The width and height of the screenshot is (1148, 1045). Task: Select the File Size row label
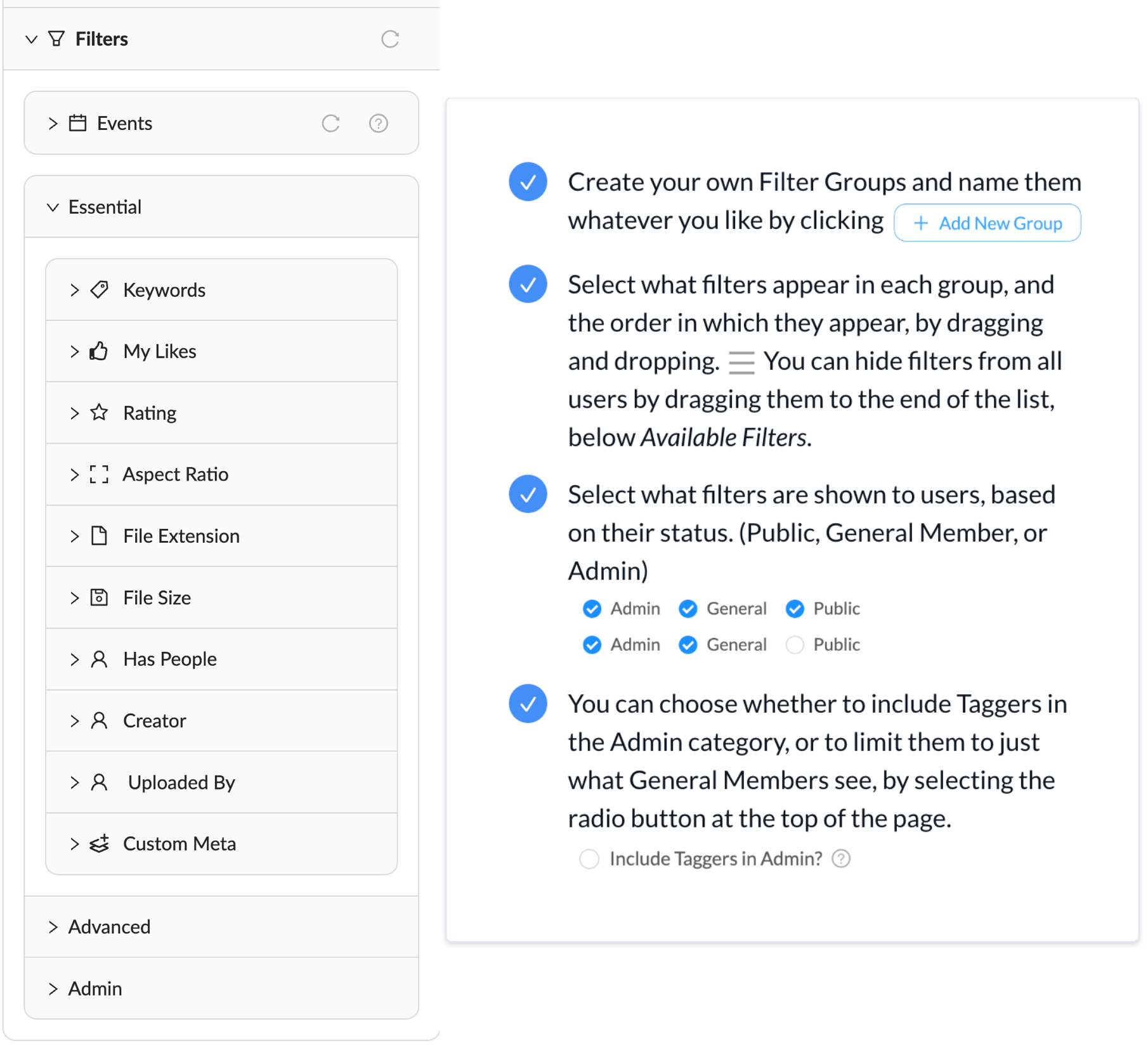click(157, 597)
